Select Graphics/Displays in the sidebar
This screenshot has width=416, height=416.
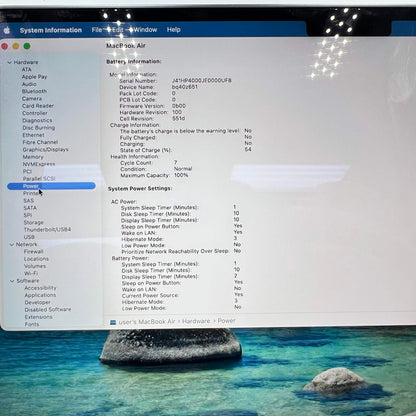pos(45,150)
